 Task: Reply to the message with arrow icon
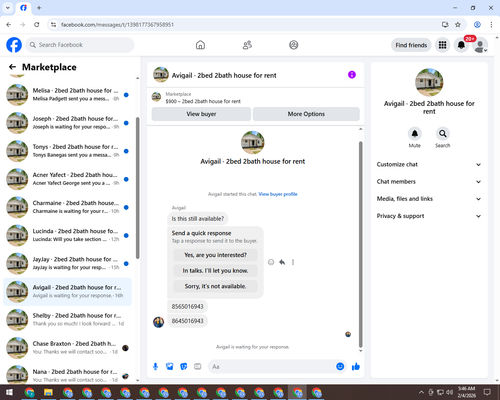point(282,262)
